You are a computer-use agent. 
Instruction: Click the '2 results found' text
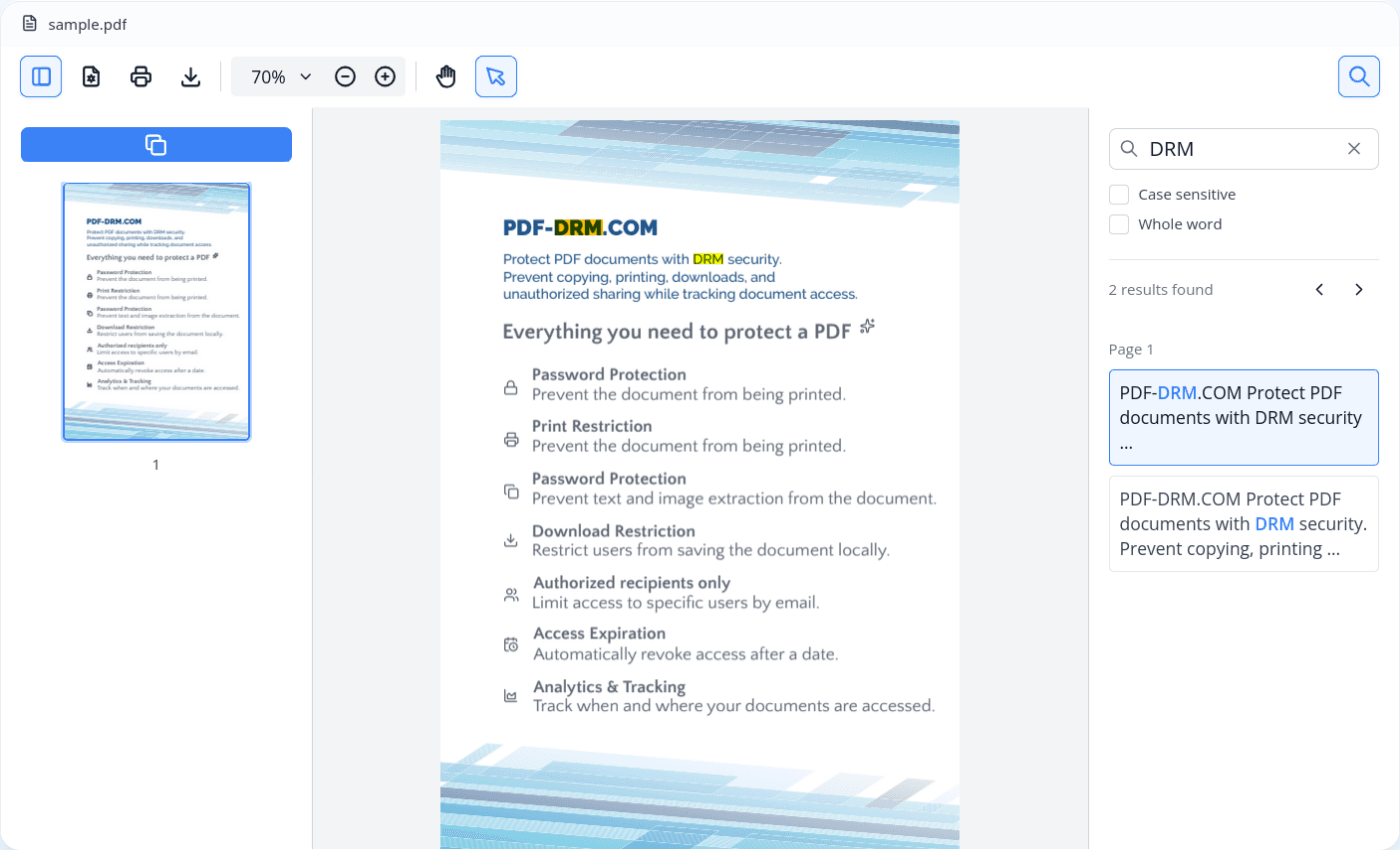click(1160, 290)
